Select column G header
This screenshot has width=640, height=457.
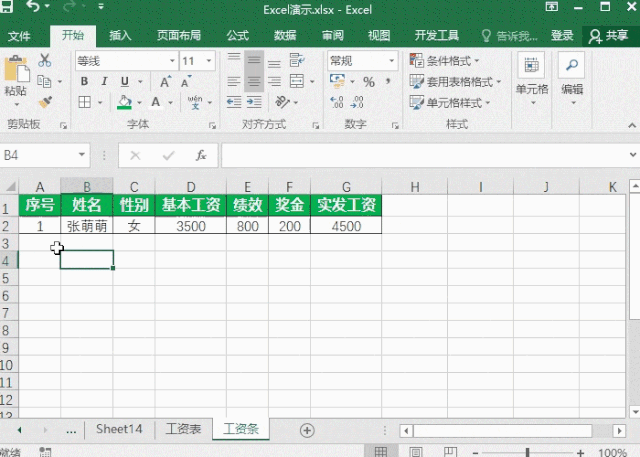click(346, 187)
